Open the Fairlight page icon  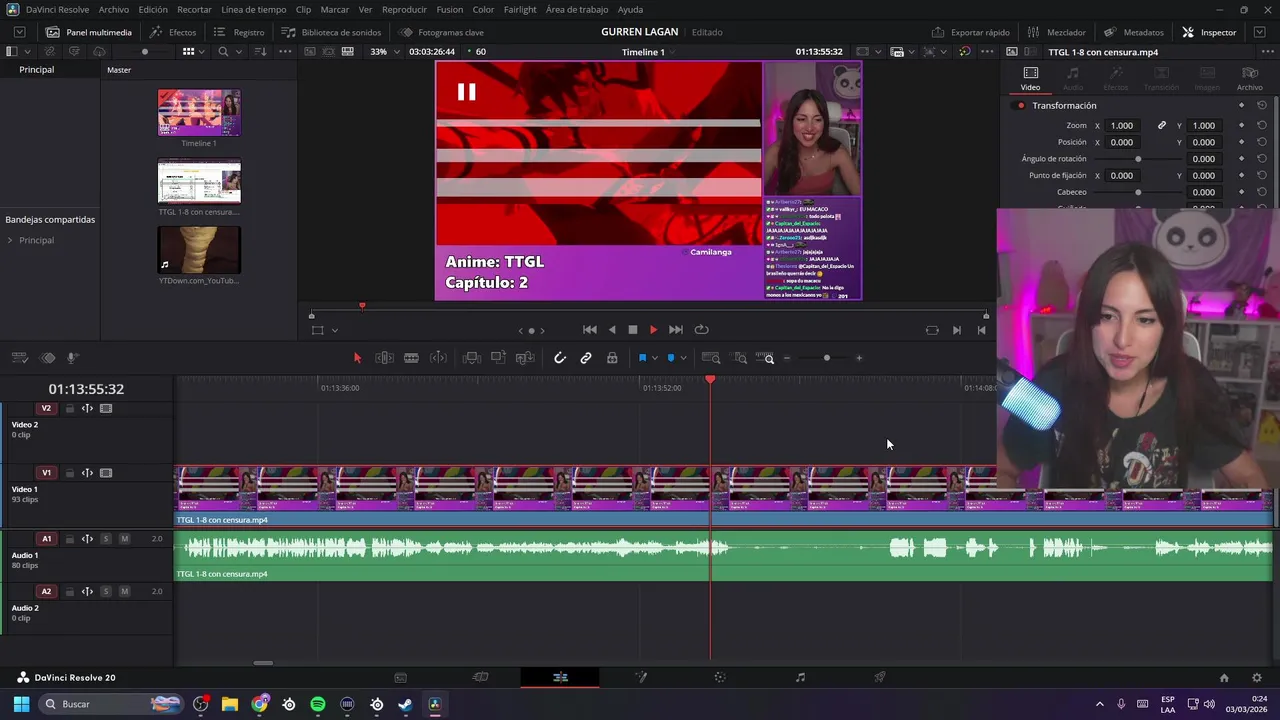click(x=800, y=677)
